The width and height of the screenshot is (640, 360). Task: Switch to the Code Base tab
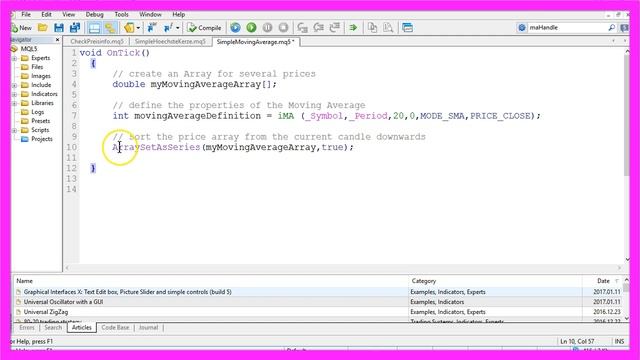tap(115, 327)
